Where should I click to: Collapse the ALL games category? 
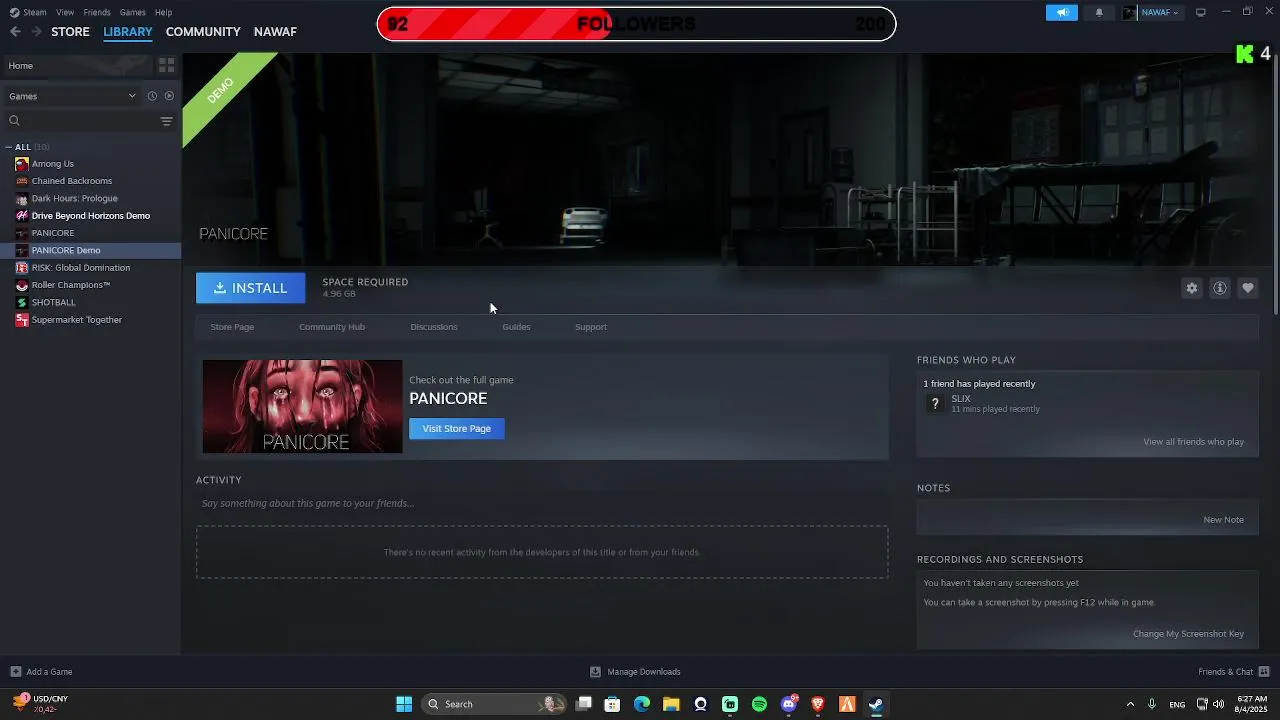[x=9, y=147]
